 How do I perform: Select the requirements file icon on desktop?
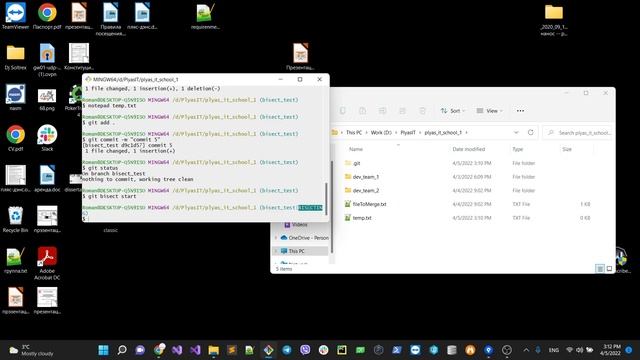tap(205, 16)
